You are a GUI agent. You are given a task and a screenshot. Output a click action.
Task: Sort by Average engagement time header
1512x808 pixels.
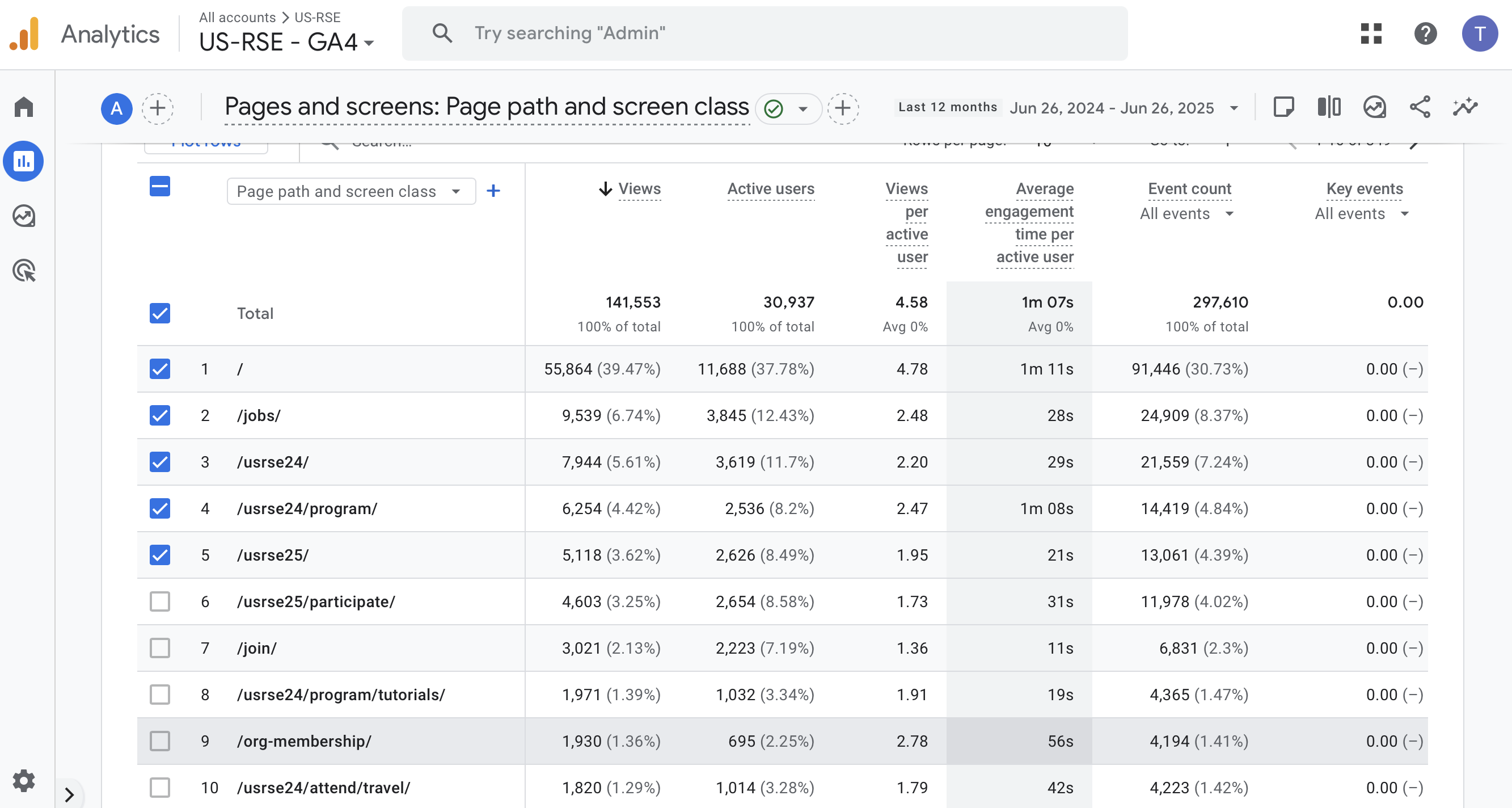tap(1029, 223)
